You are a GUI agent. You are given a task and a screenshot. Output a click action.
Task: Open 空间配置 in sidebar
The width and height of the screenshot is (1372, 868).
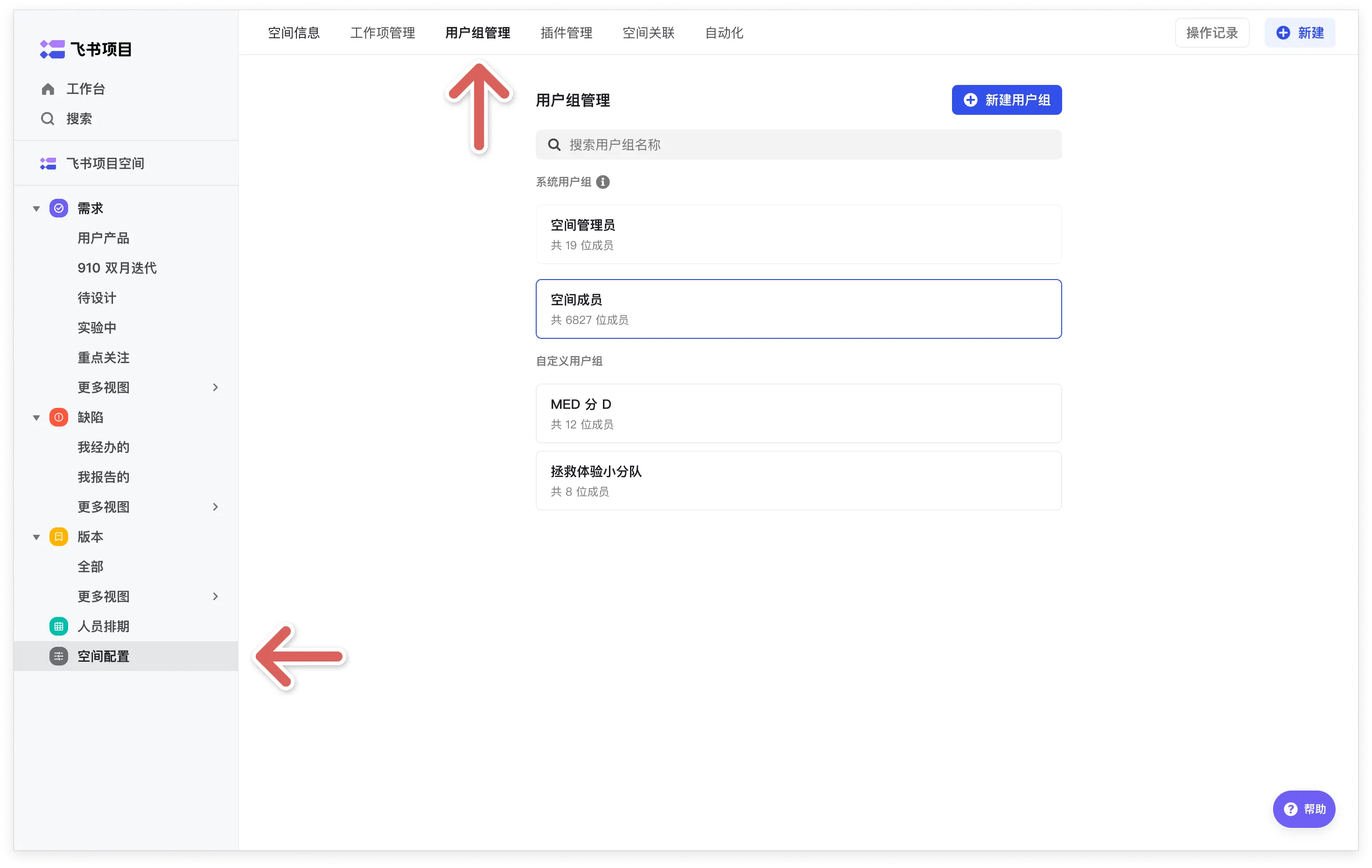click(x=126, y=656)
